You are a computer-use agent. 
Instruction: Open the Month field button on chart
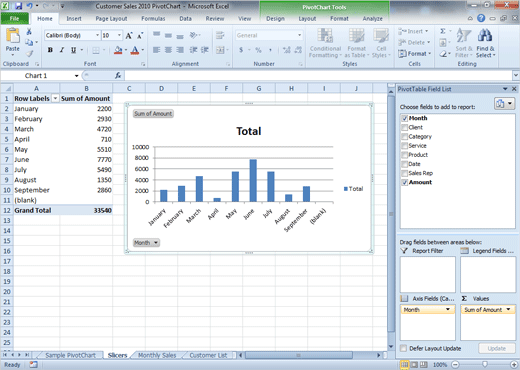(x=146, y=243)
